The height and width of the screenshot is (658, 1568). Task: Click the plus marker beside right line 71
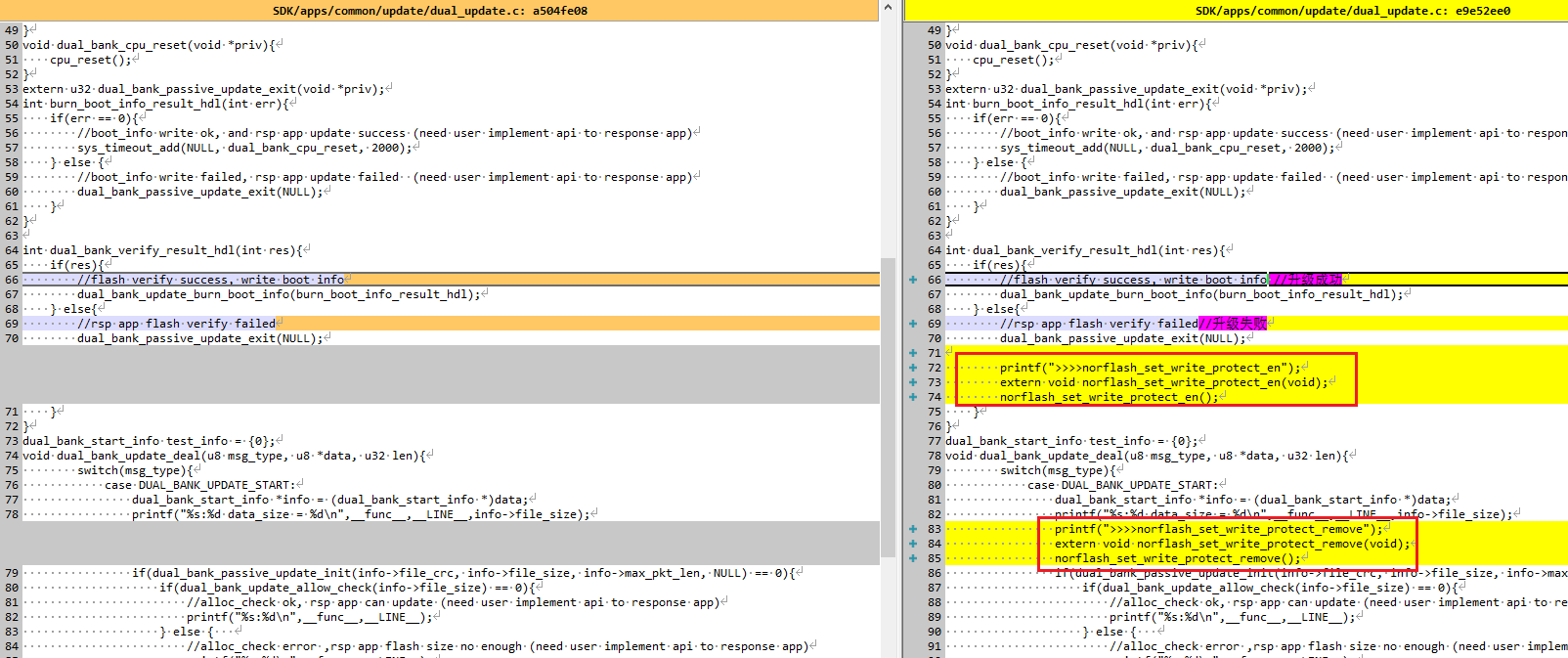pos(913,353)
